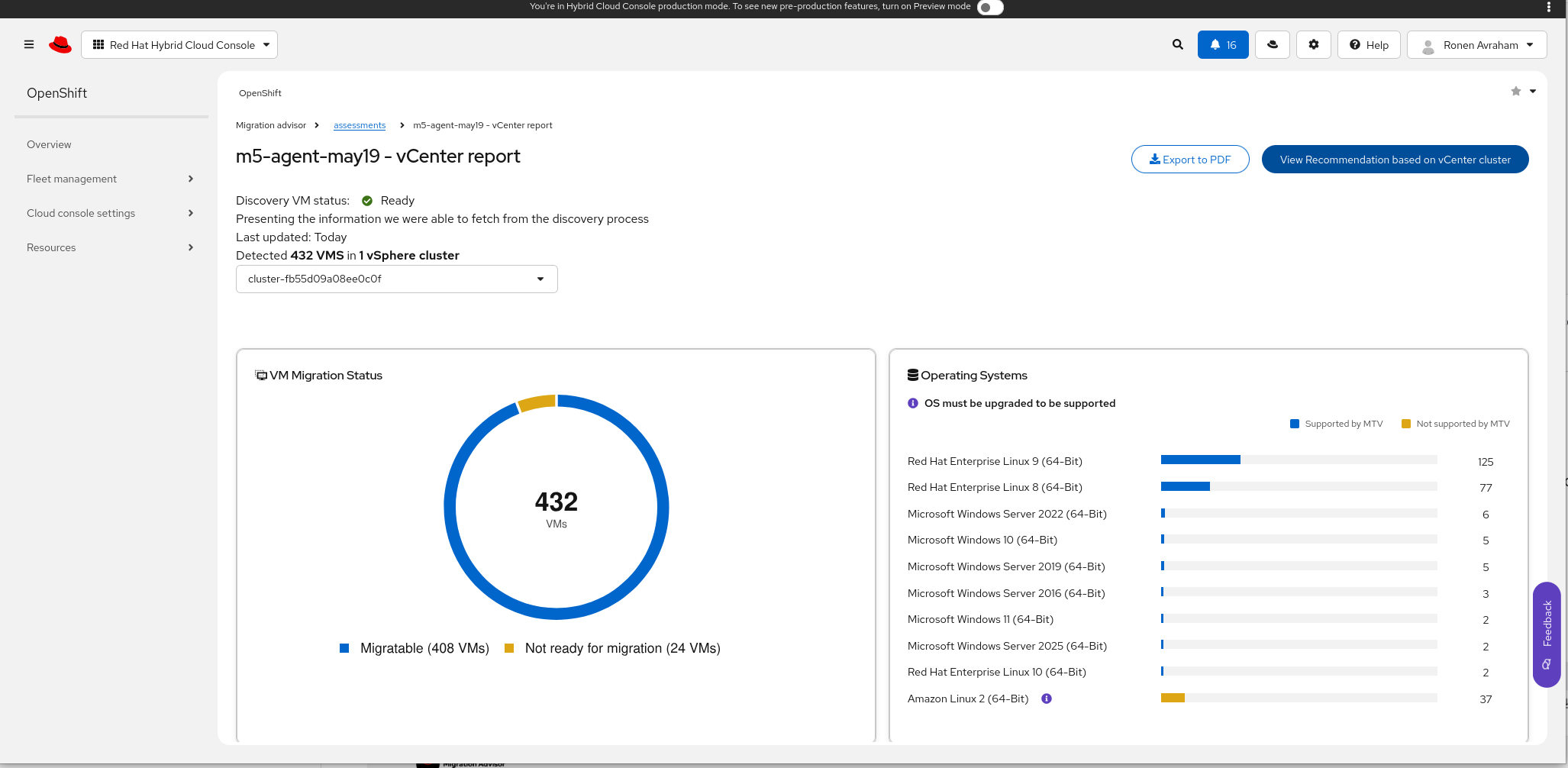Viewport: 1568px width, 768px height.
Task: Click info icon beside OS must be upgraded
Action: [913, 403]
